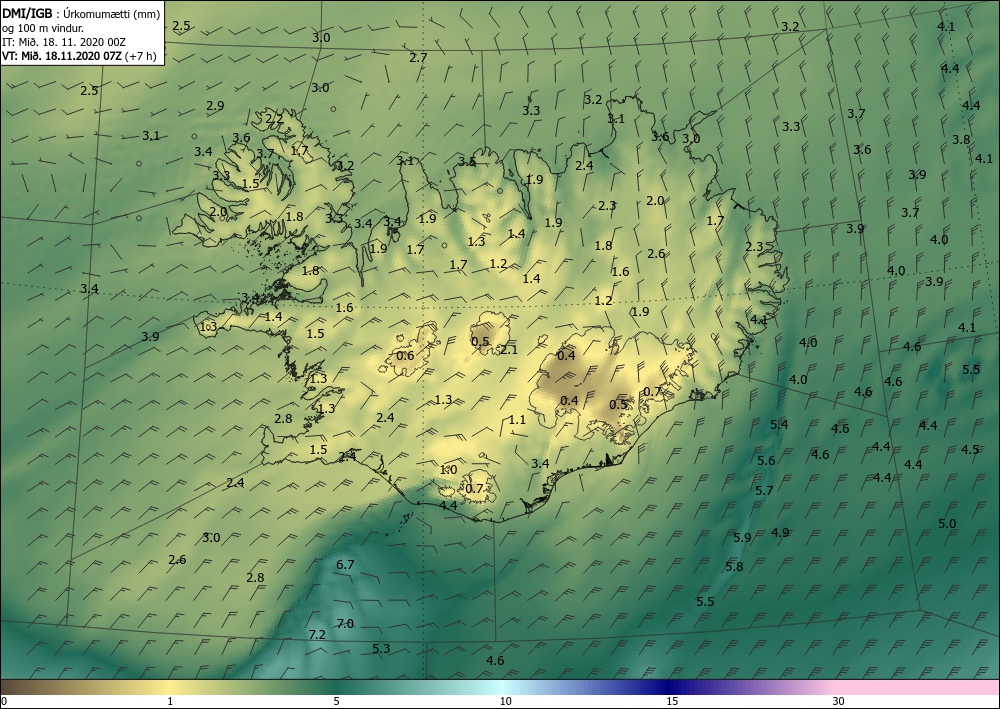Screen dimensions: 1000x709
Task: Click the '5.4' value southeast of Iceland
Action: pos(779,424)
